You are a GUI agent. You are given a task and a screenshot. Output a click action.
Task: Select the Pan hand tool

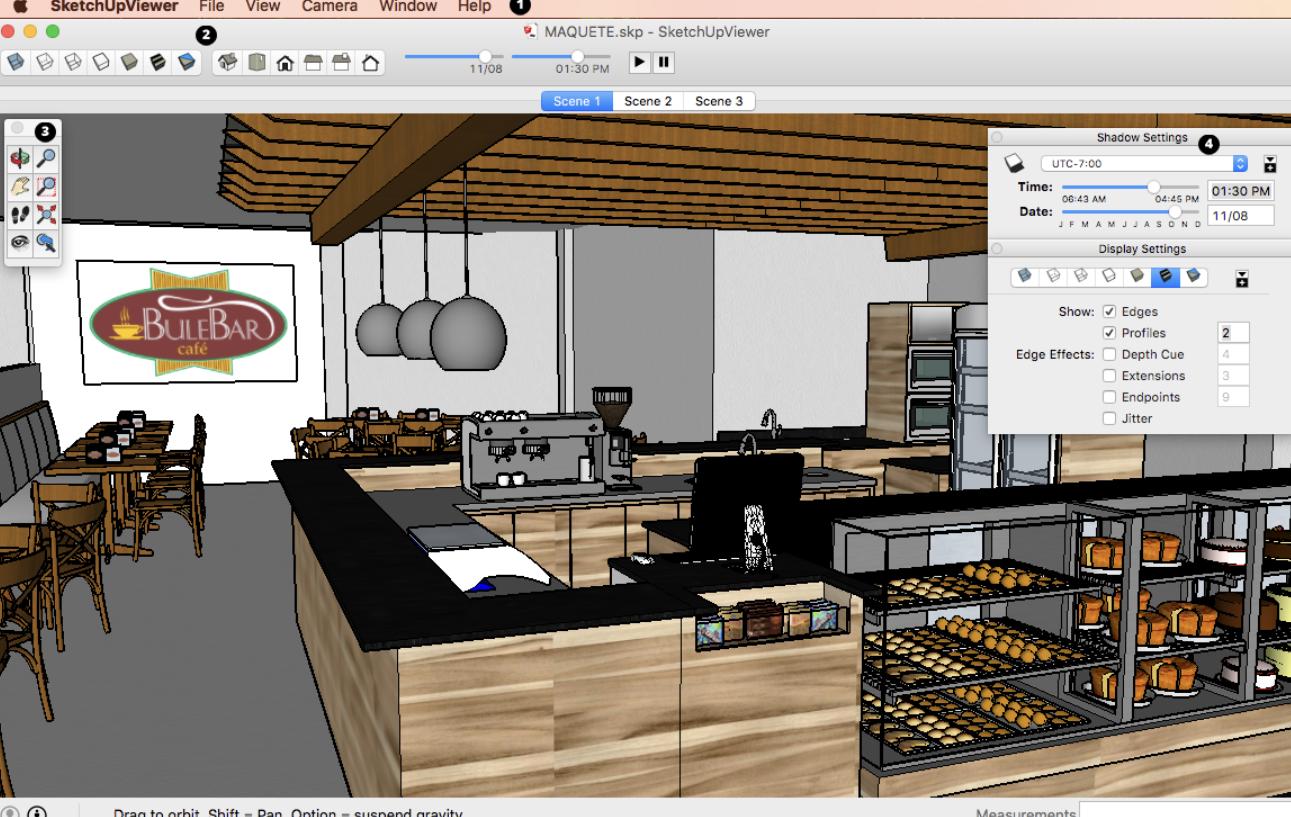[20, 185]
